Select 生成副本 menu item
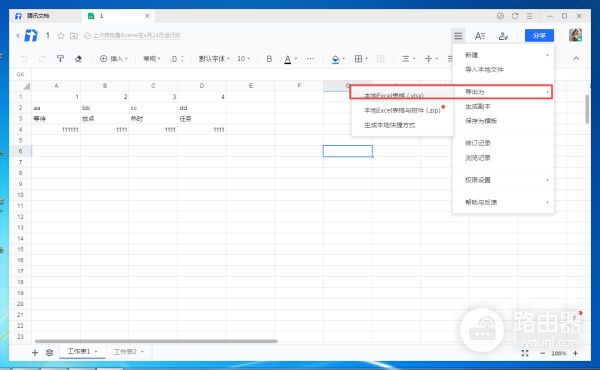Screen dimensions: 600x370 pyautogui.click(x=503, y=106)
